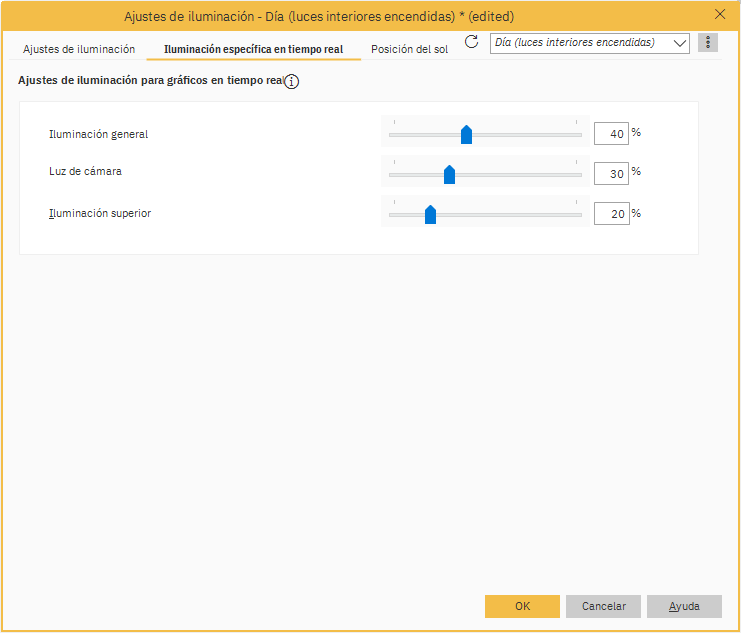Click the far left end of the Luz de cámara track
Screen dimensions: 741x633
point(392,175)
